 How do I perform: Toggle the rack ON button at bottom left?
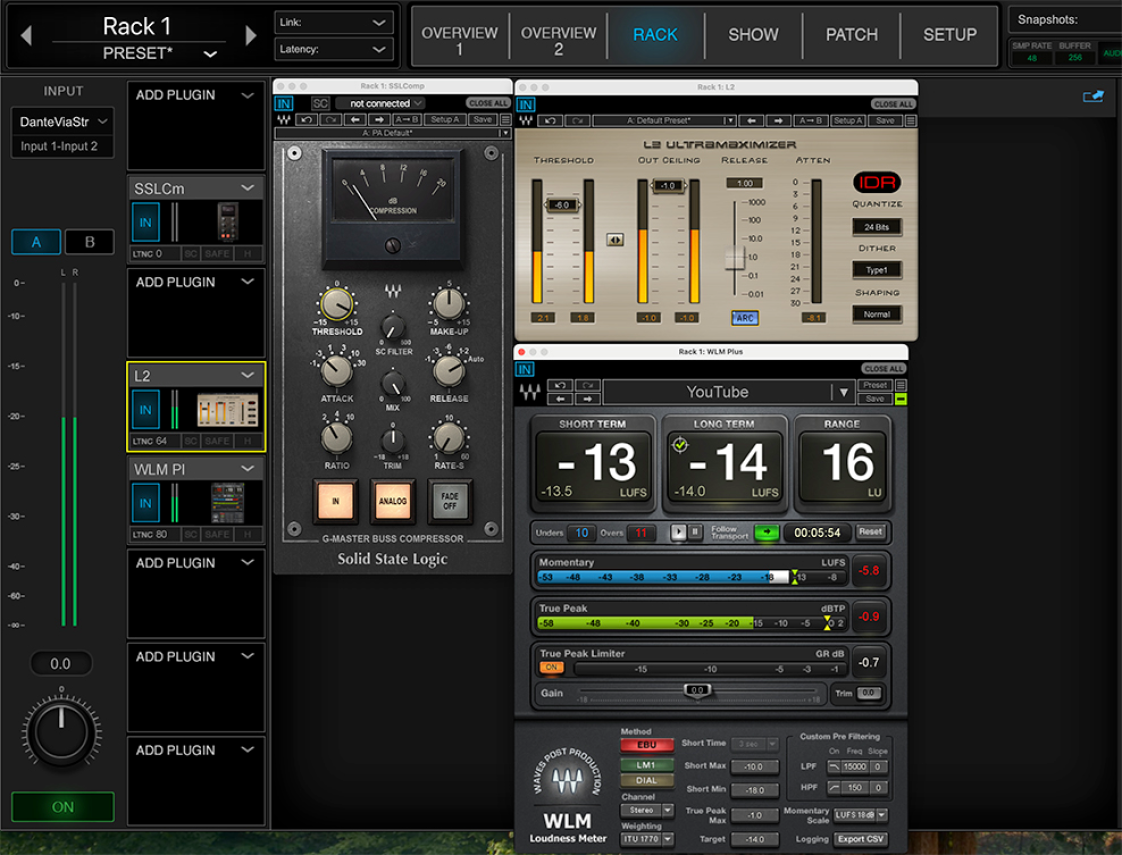pos(63,807)
